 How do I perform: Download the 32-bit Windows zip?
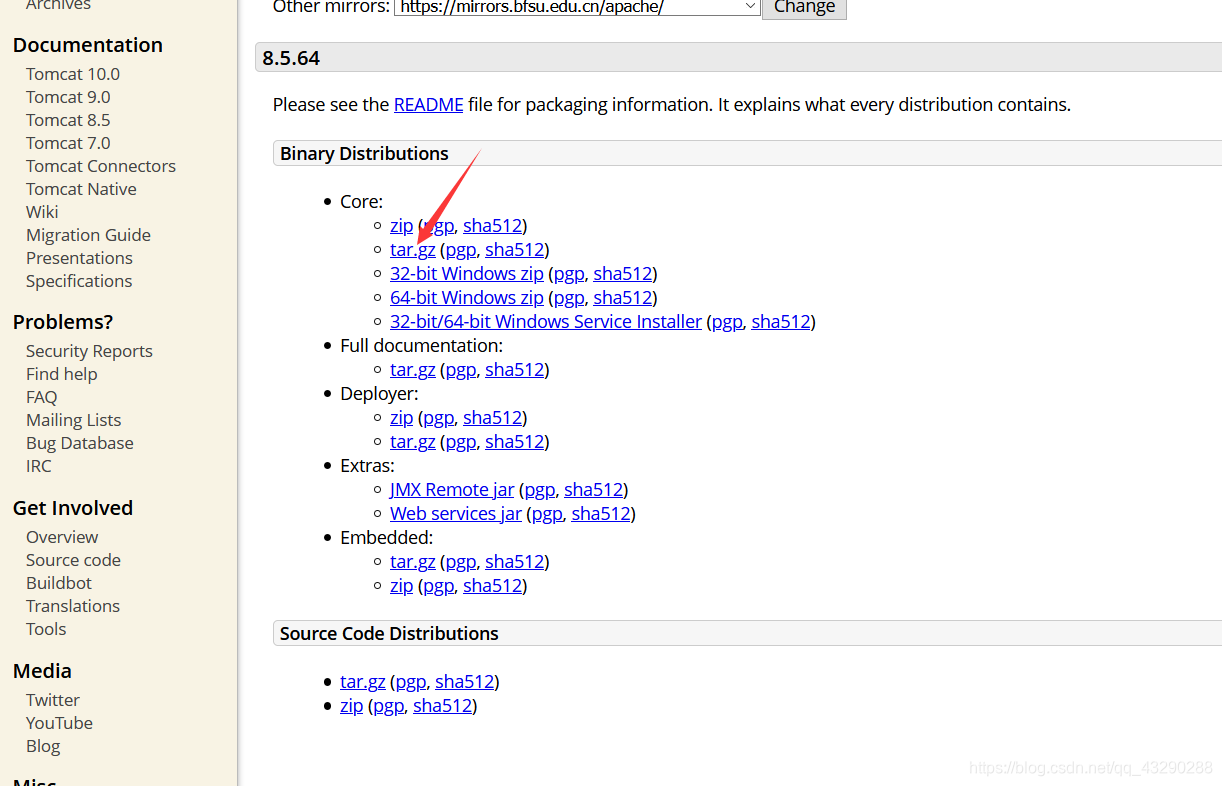(466, 273)
